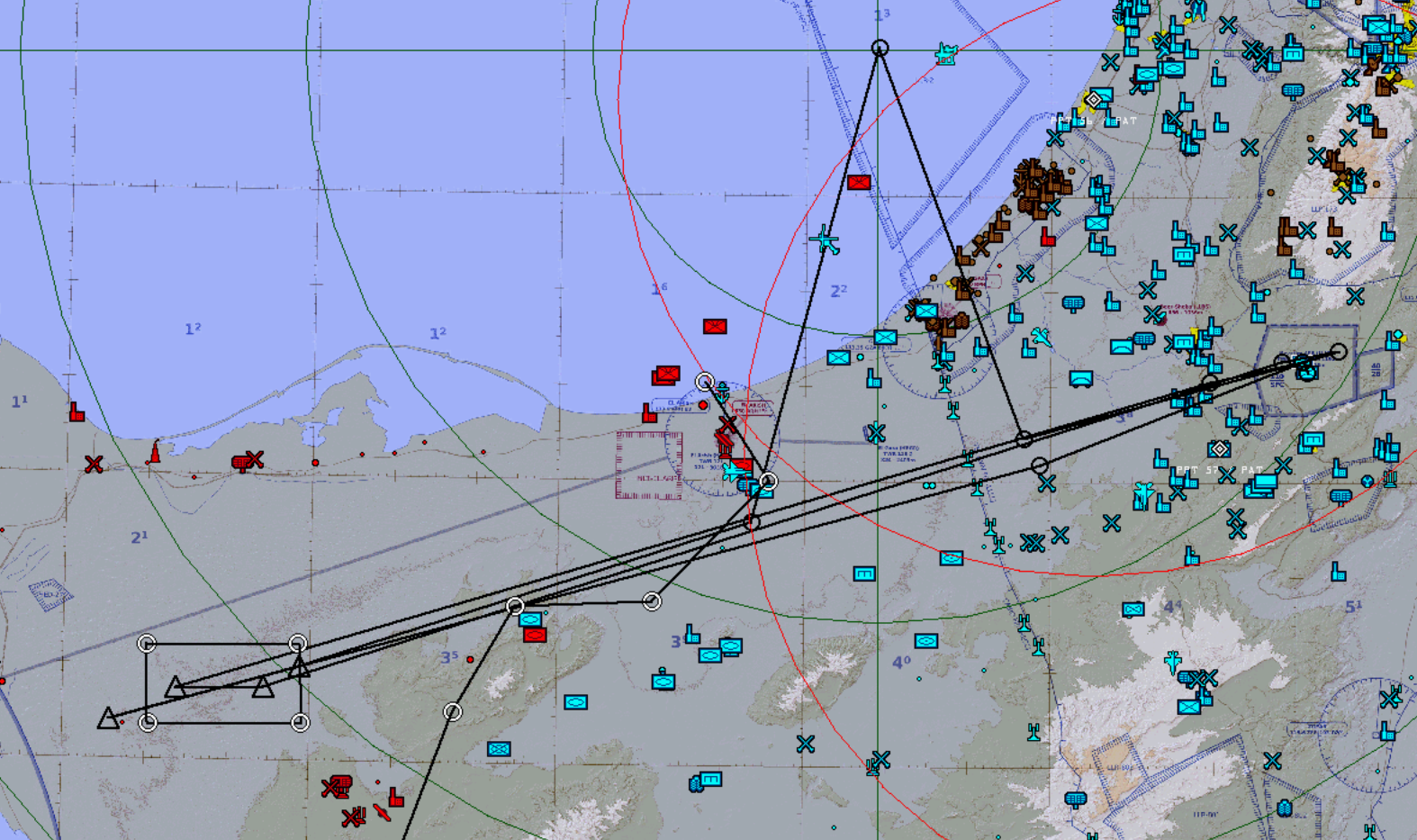Select the cyan aircraft icon over the sea
1417x840 pixels.
pyautogui.click(x=824, y=240)
